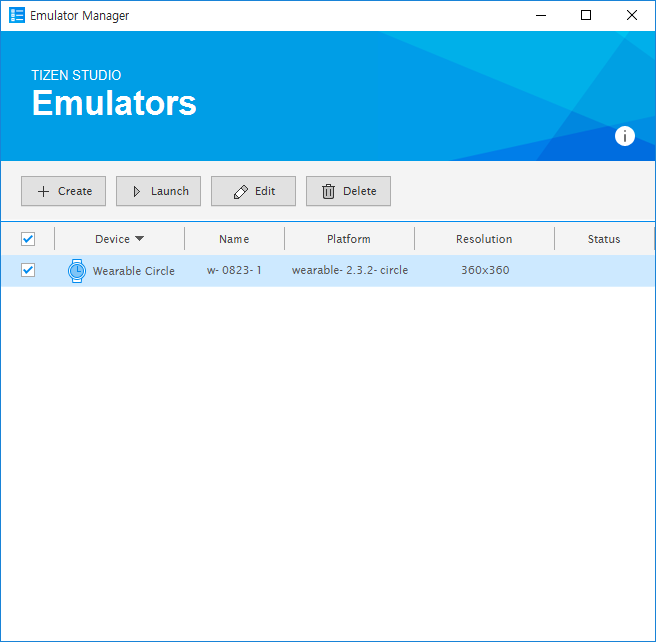Click the info icon in the banner

[x=625, y=136]
